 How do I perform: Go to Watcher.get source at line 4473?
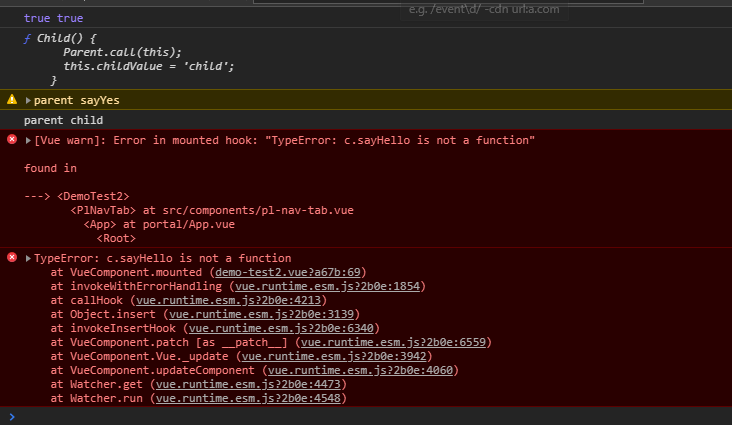click(x=237, y=384)
